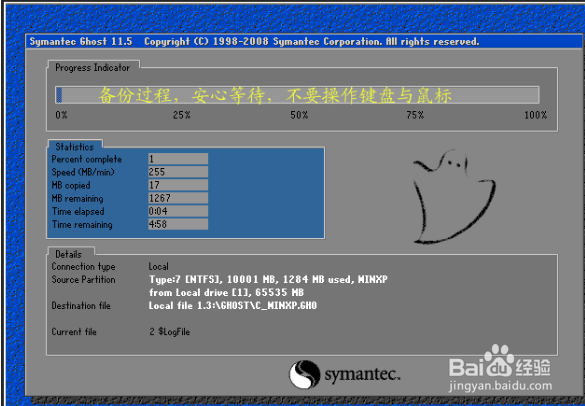Click the Speed value 255
The width and height of the screenshot is (585, 406).
point(178,172)
